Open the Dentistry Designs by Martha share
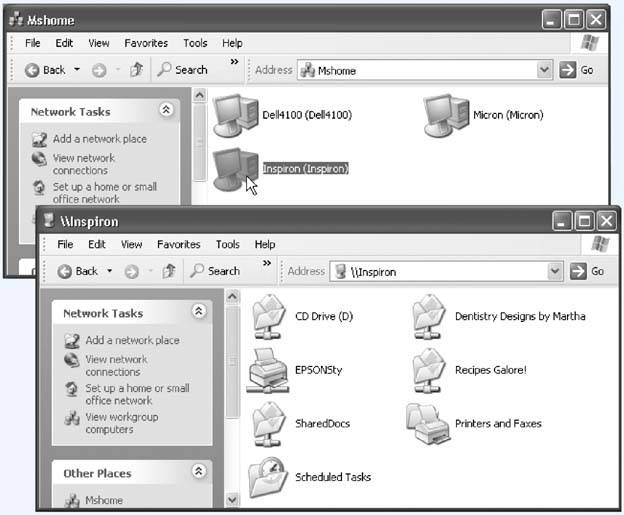The width and height of the screenshot is (624, 515). tap(428, 317)
